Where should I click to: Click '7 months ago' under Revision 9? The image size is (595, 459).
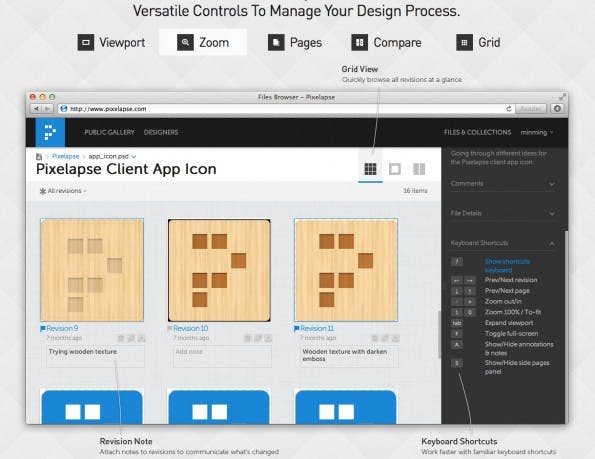point(64,338)
